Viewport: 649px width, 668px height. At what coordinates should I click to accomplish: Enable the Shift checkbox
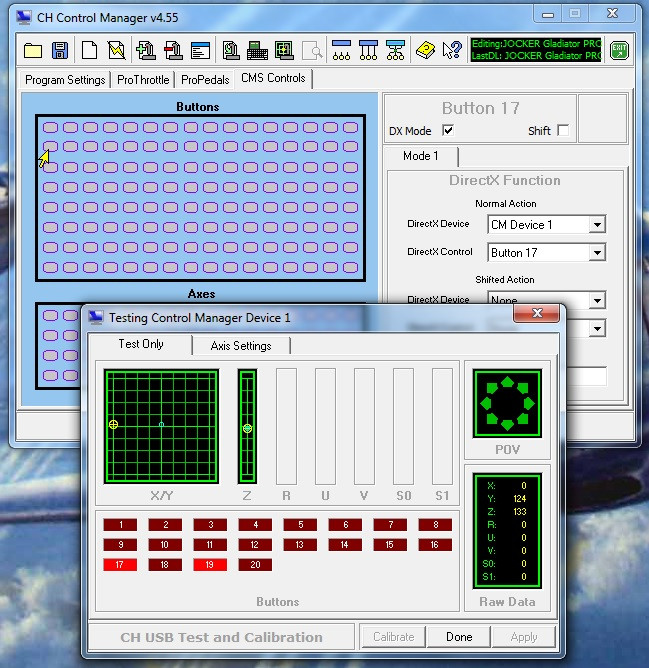[563, 131]
